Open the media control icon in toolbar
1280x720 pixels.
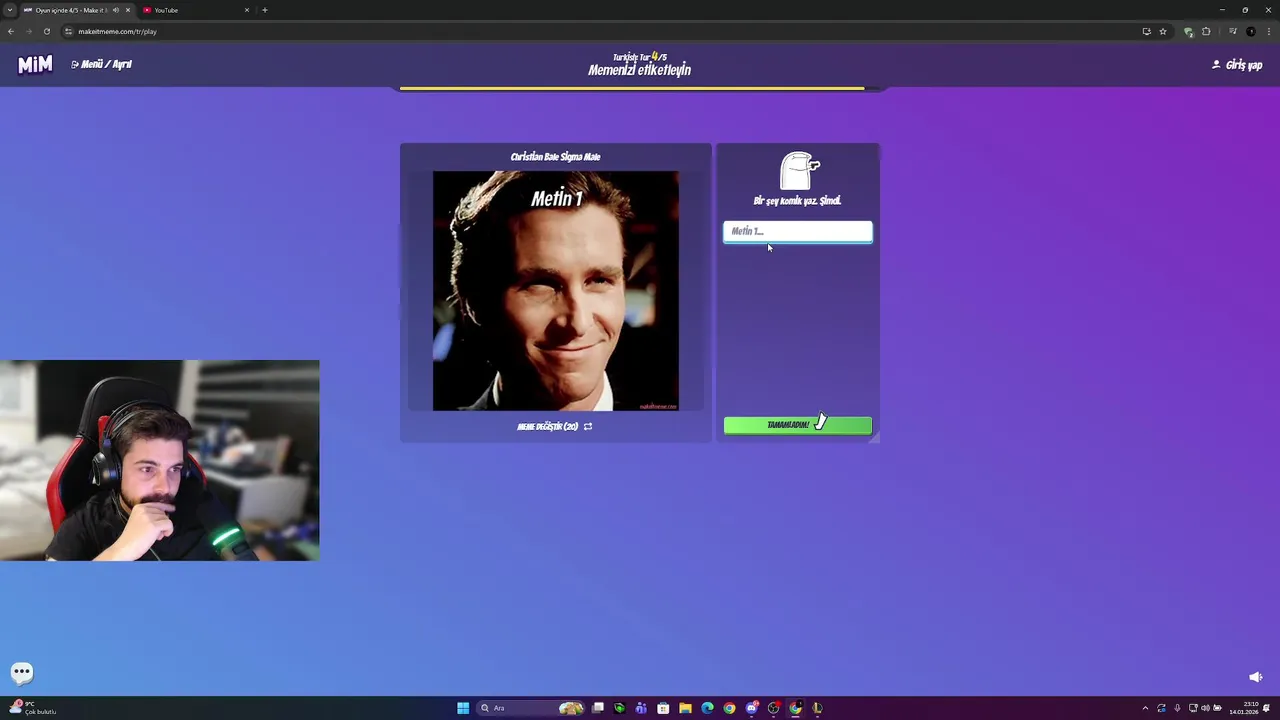click(x=1233, y=31)
